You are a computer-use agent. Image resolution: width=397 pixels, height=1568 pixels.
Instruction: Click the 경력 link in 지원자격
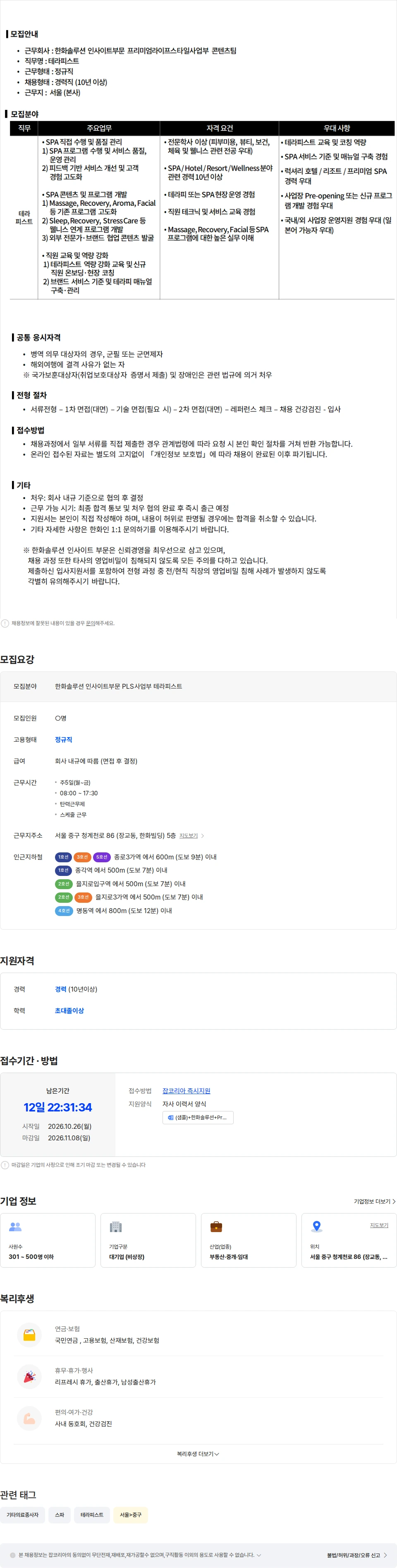tap(60, 989)
